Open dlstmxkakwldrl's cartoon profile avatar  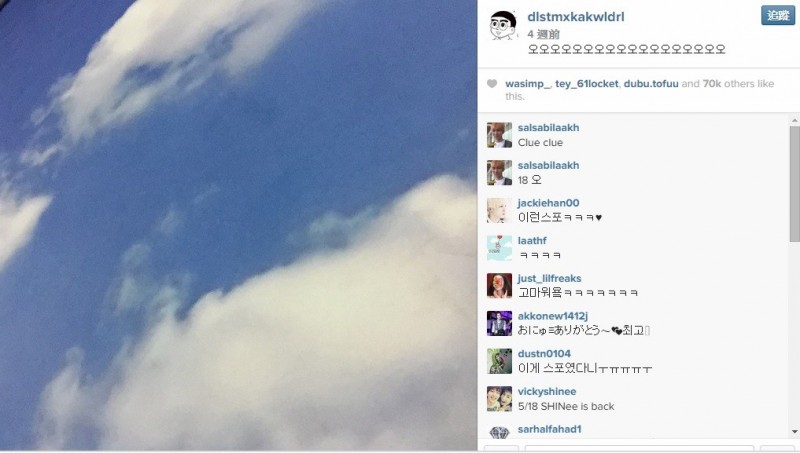[503, 25]
